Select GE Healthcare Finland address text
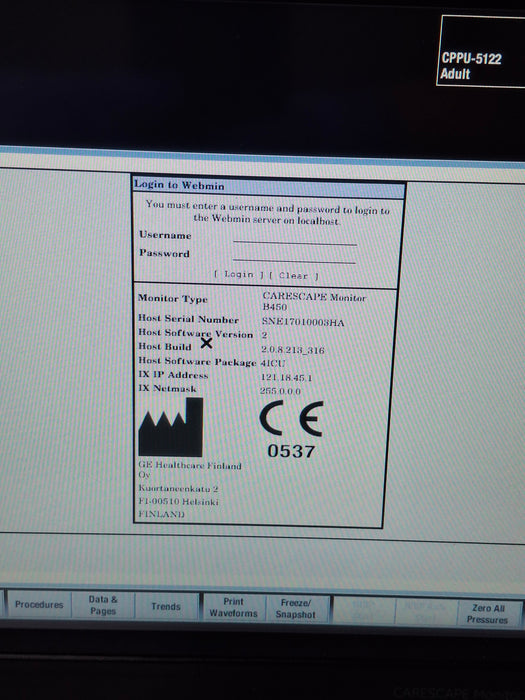The height and width of the screenshot is (700, 525). pyautogui.click(x=190, y=489)
